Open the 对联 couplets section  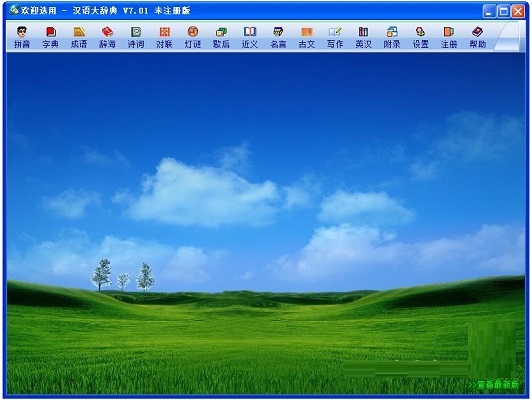coord(164,37)
